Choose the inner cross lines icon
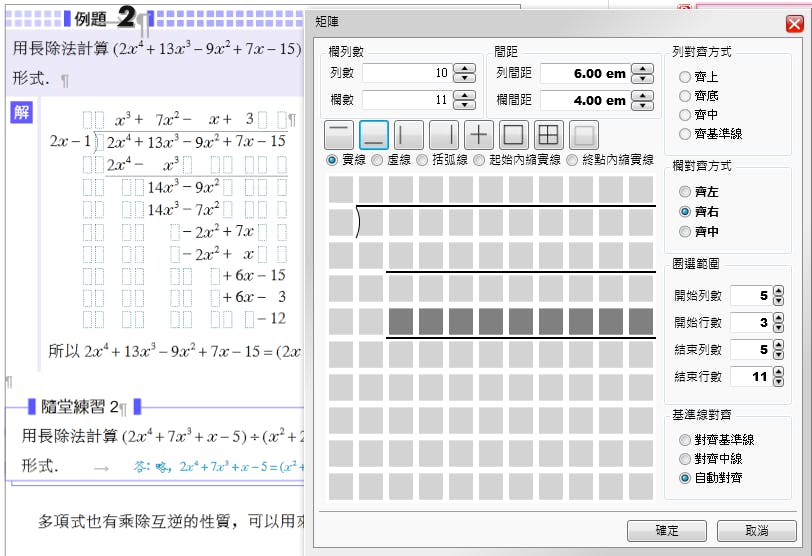The width and height of the screenshot is (812, 556). click(479, 135)
